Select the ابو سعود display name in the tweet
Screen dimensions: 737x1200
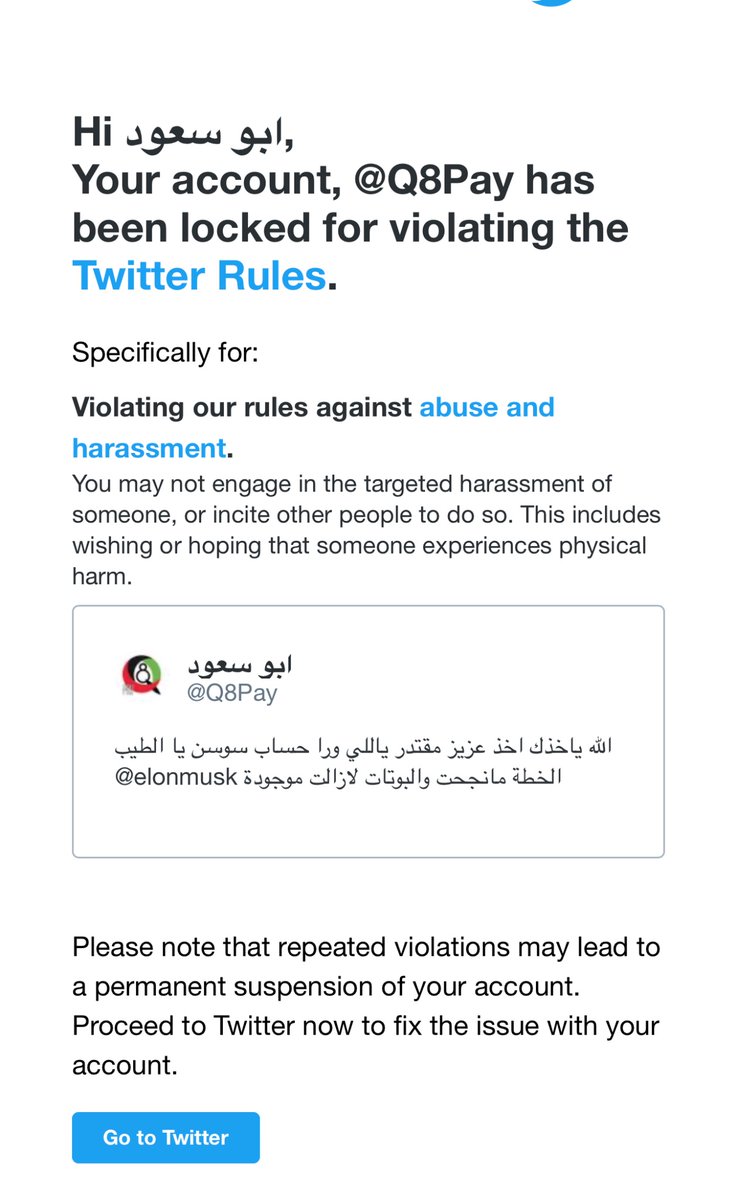point(239,665)
